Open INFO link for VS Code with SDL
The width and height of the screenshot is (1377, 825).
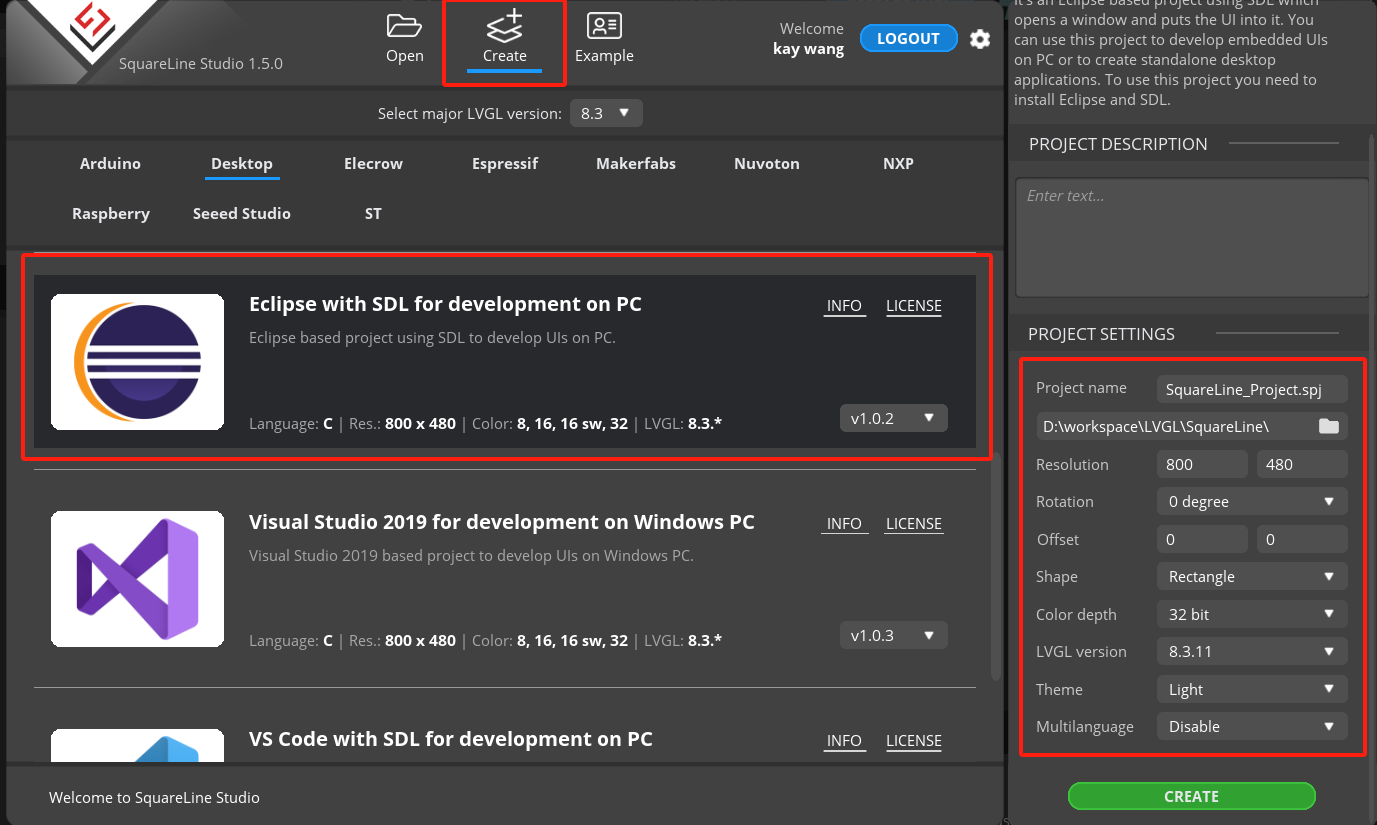point(844,740)
